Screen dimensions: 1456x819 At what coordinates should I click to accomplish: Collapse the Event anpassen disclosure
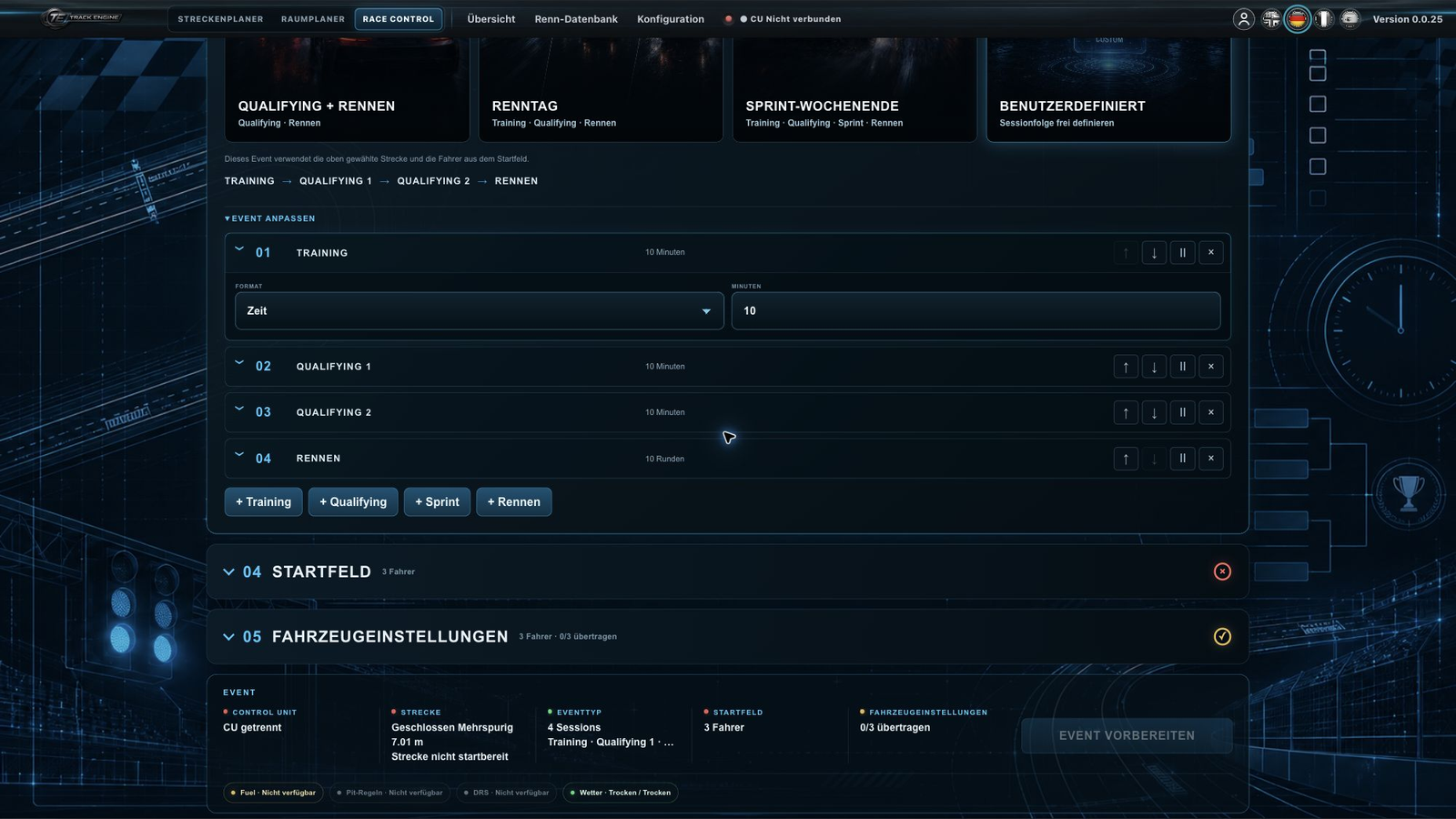[269, 218]
